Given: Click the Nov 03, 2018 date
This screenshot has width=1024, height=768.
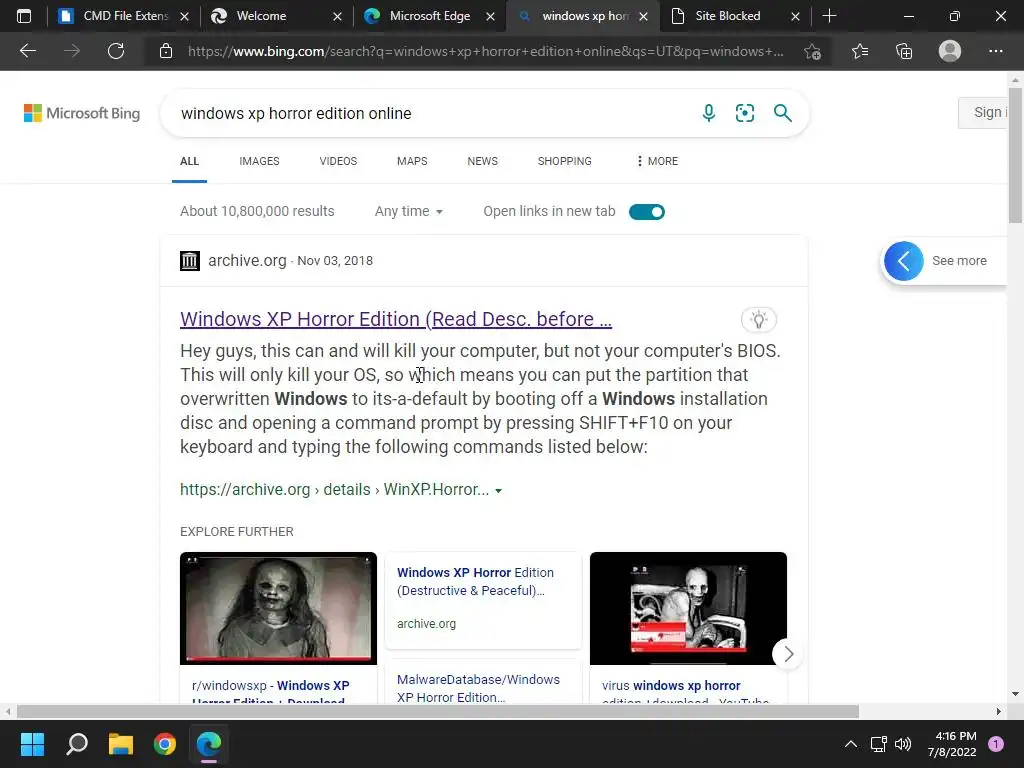Looking at the screenshot, I should [x=335, y=261].
